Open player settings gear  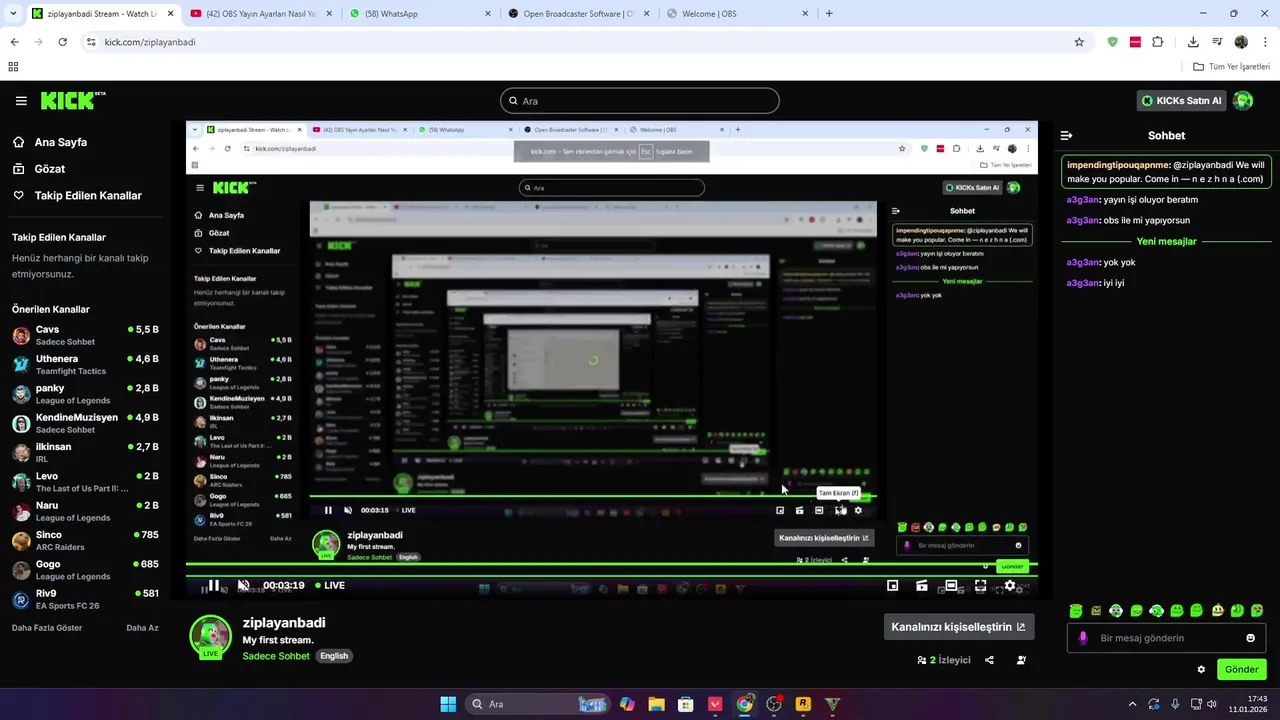pos(1010,586)
